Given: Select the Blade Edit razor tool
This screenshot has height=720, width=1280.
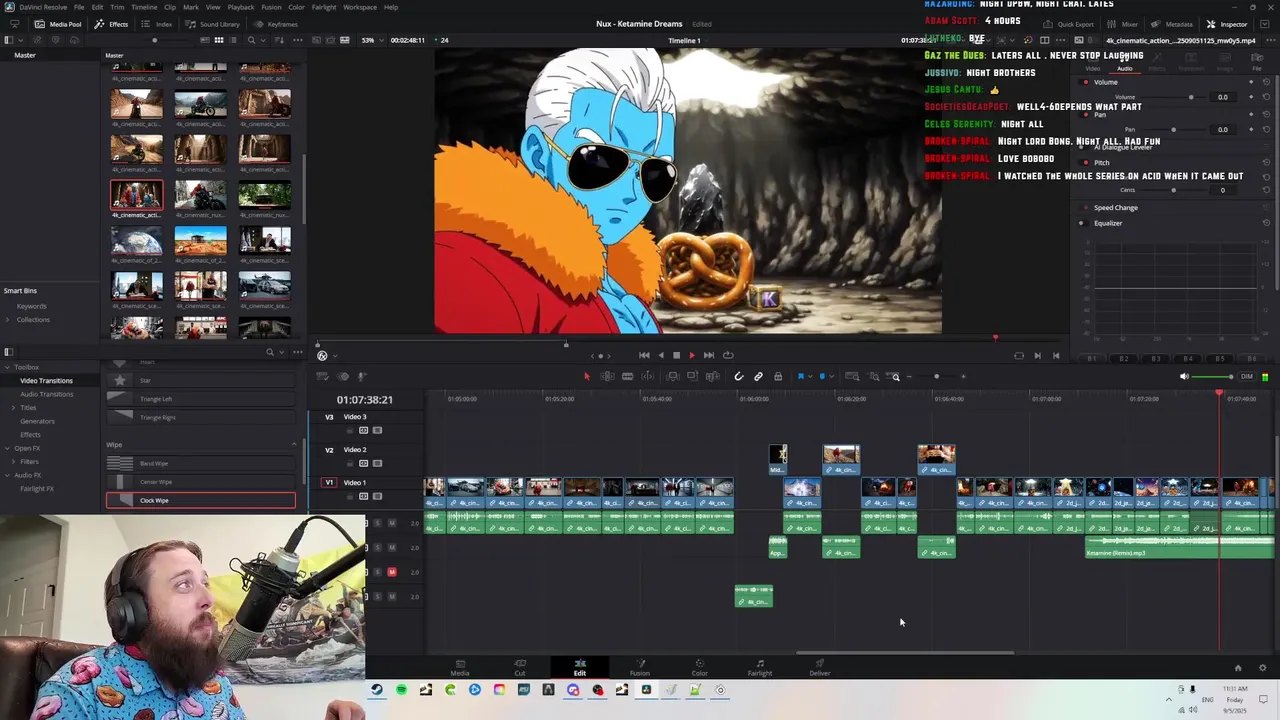Looking at the screenshot, I should point(627,377).
